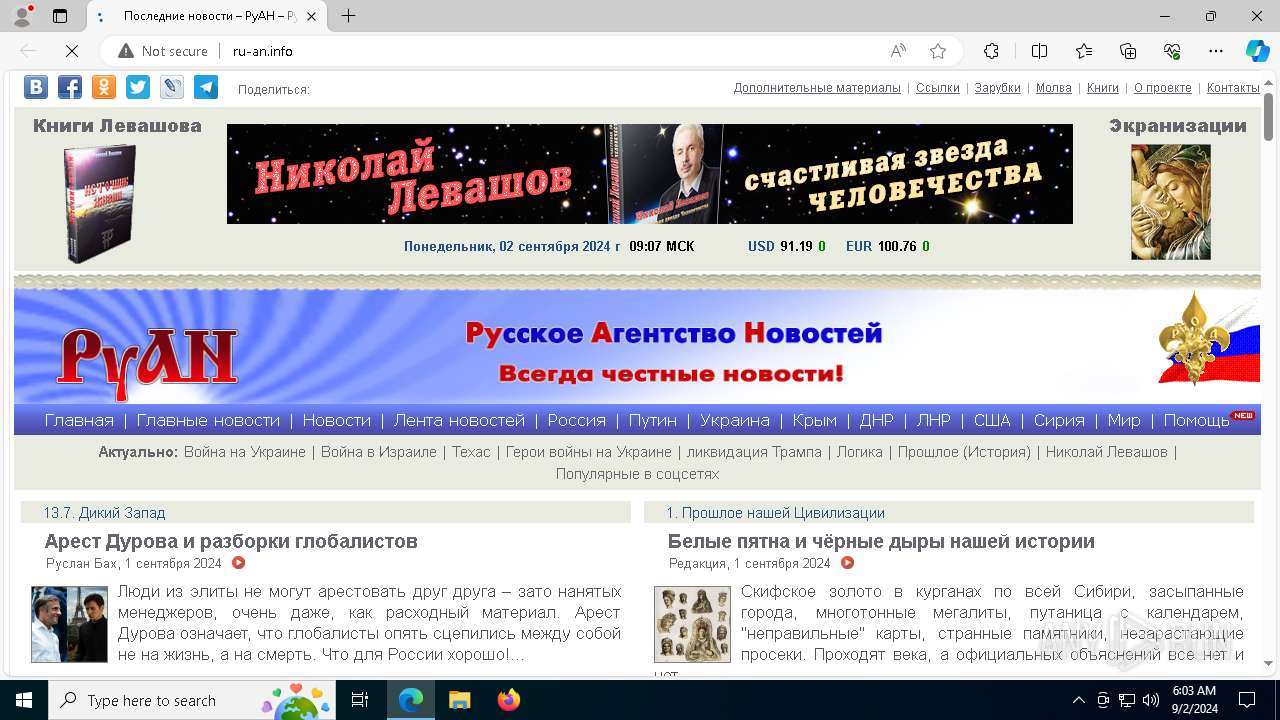Open Лента новостей menu item
The image size is (1280, 720).
pos(459,420)
